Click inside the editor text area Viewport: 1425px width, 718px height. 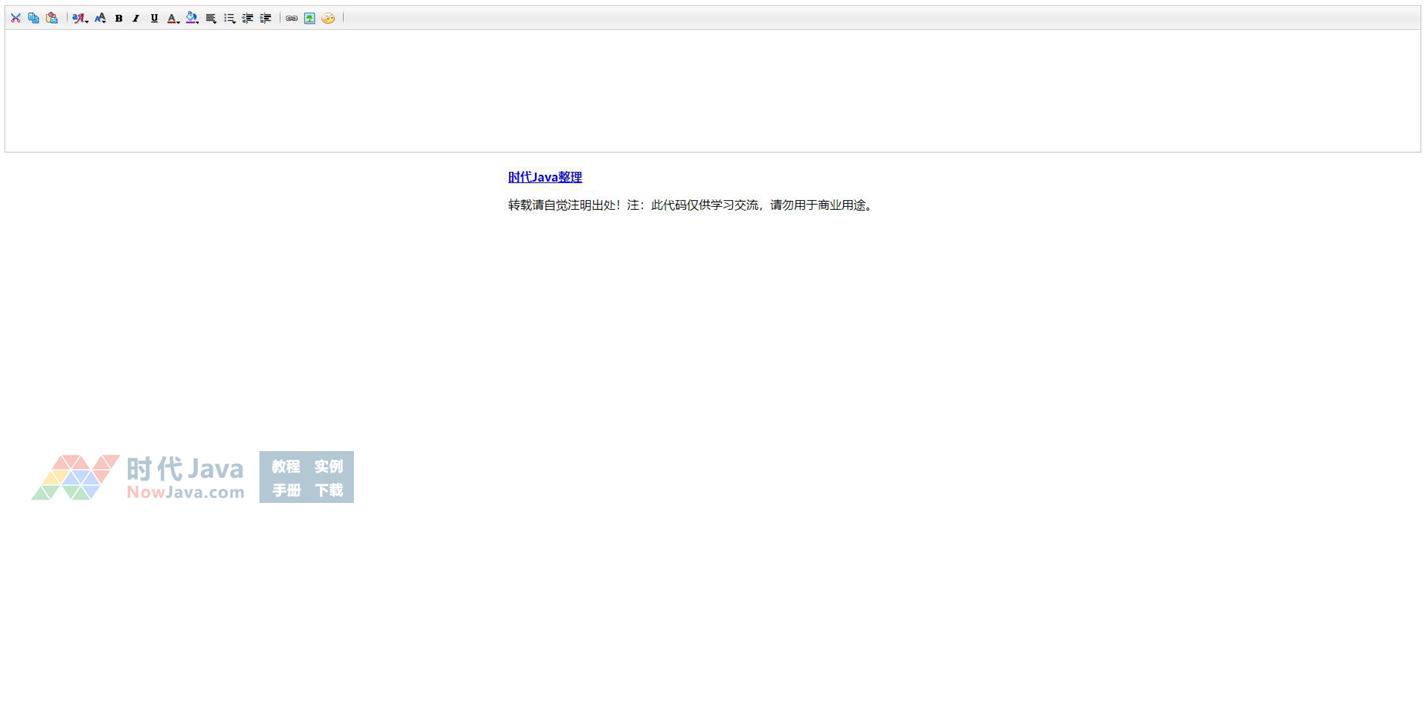(712, 90)
